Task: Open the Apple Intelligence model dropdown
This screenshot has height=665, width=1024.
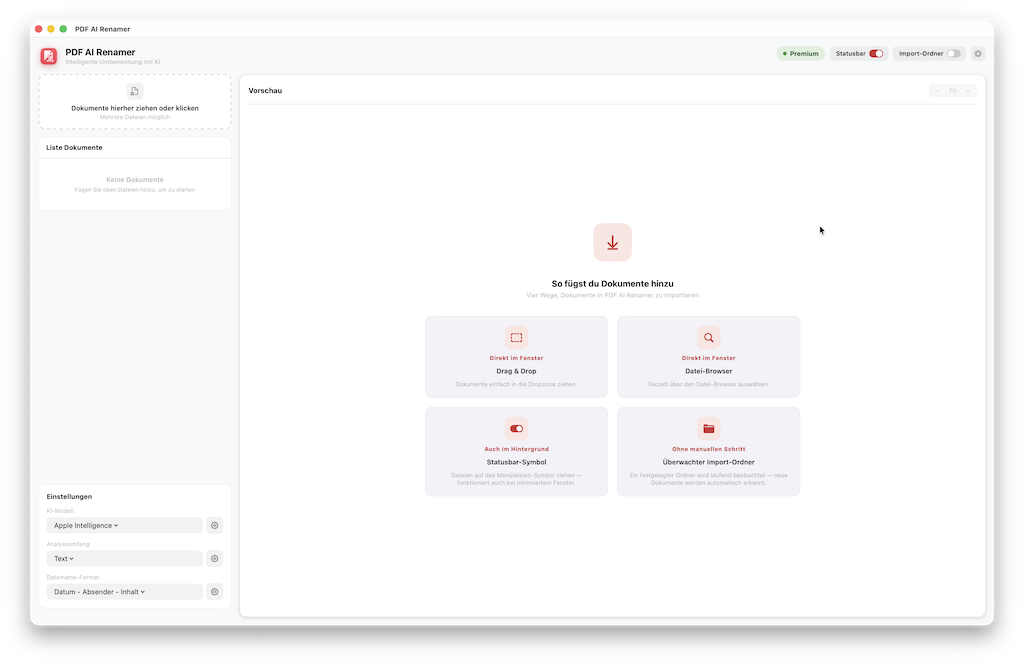Action: click(125, 525)
